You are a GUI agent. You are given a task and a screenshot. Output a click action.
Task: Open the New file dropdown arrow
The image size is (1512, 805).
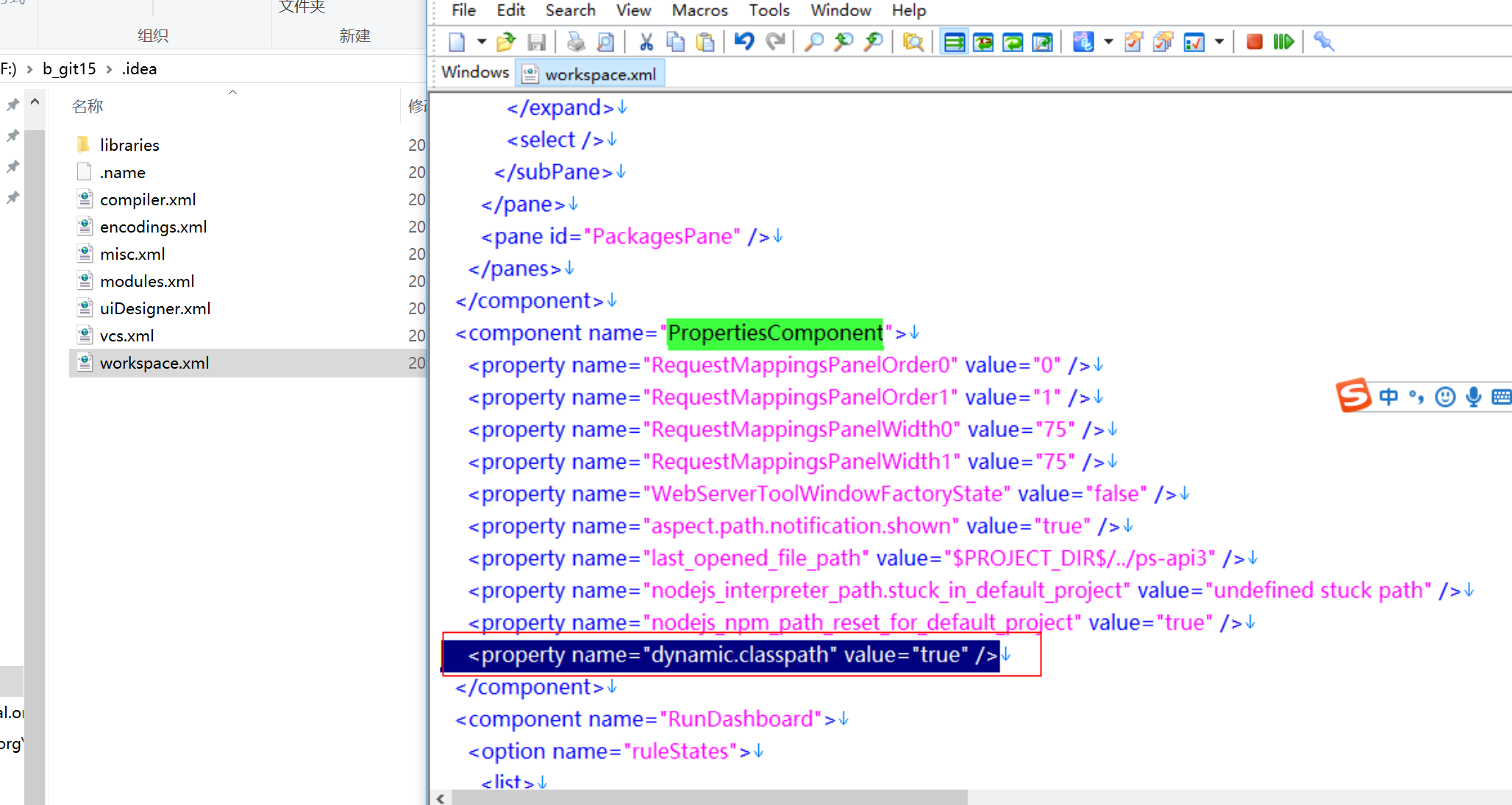[482, 42]
